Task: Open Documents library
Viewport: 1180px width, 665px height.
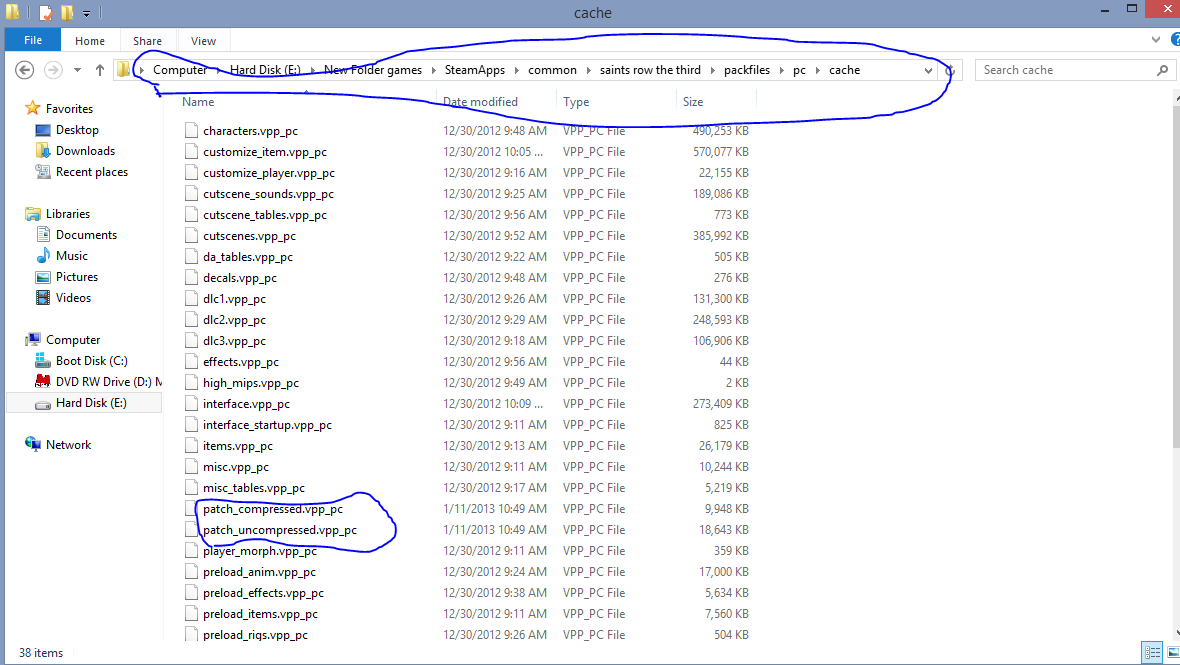Action: click(x=86, y=235)
